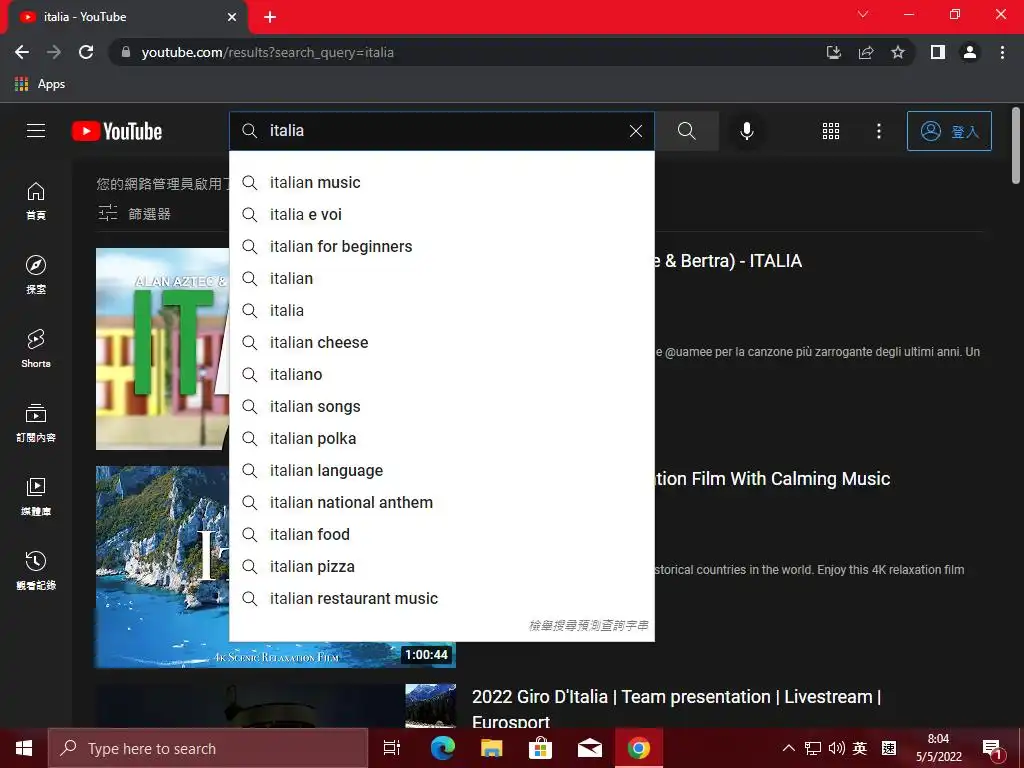Open the ITALIA music video thumbnail
This screenshot has width=1024, height=768.
click(x=163, y=349)
